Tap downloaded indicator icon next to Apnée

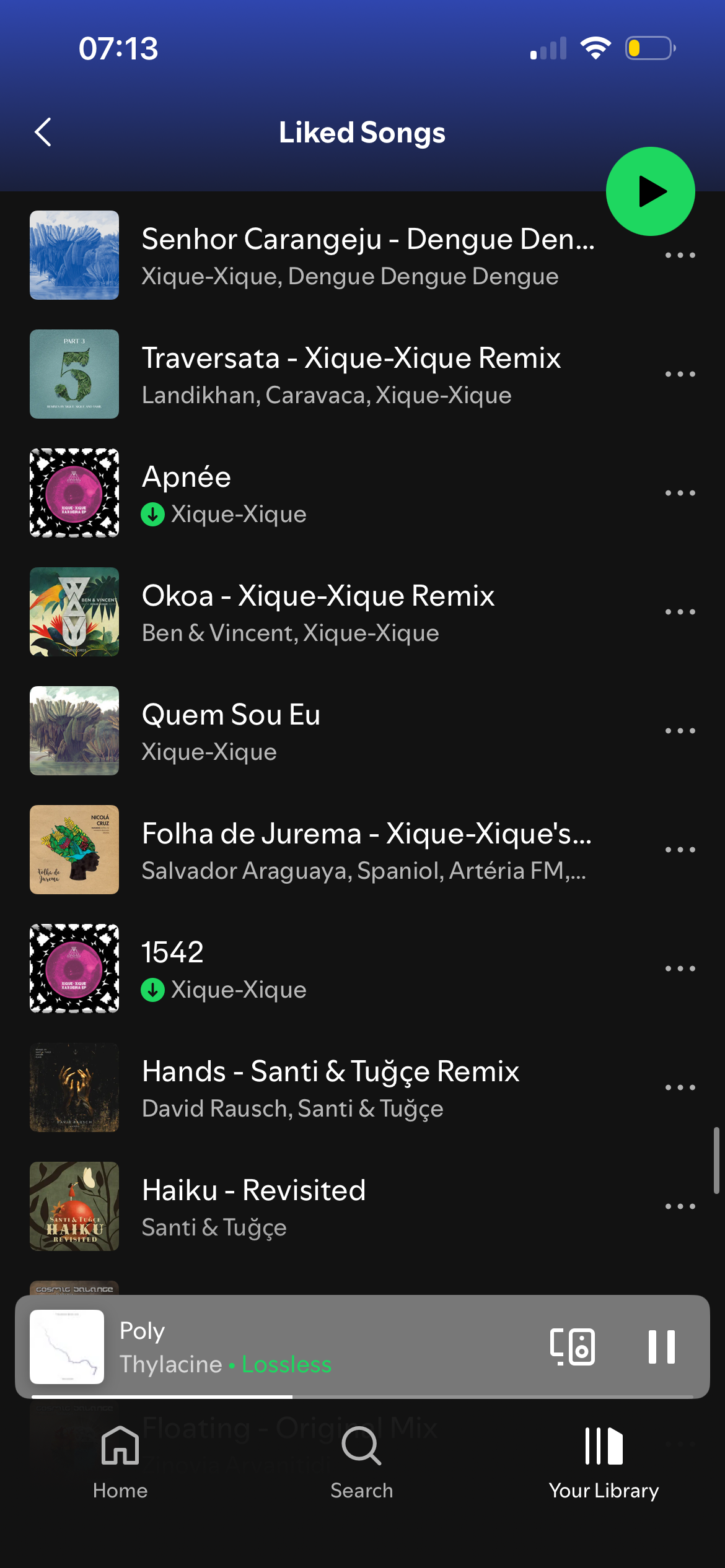point(152,514)
